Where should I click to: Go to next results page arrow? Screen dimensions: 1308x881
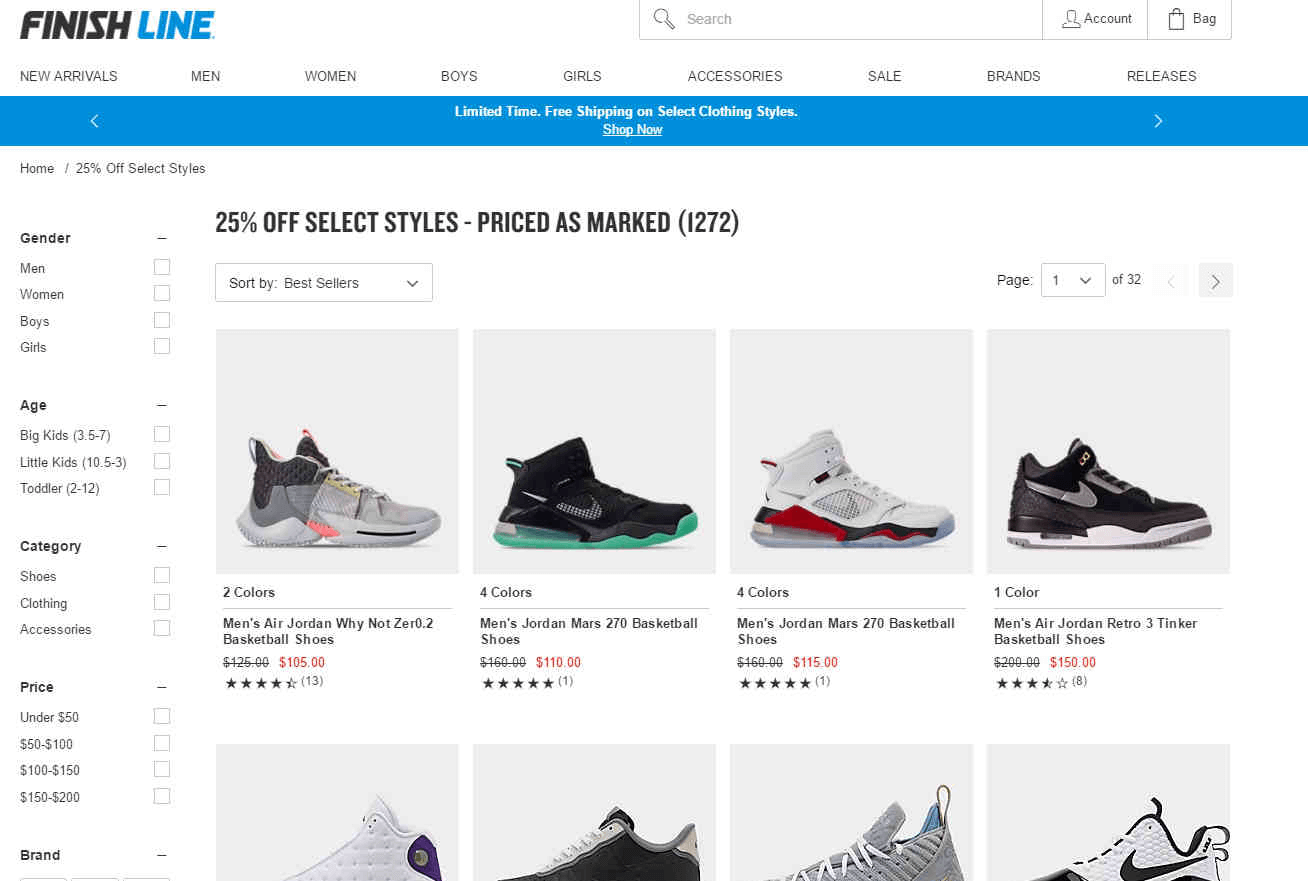[x=1216, y=281]
